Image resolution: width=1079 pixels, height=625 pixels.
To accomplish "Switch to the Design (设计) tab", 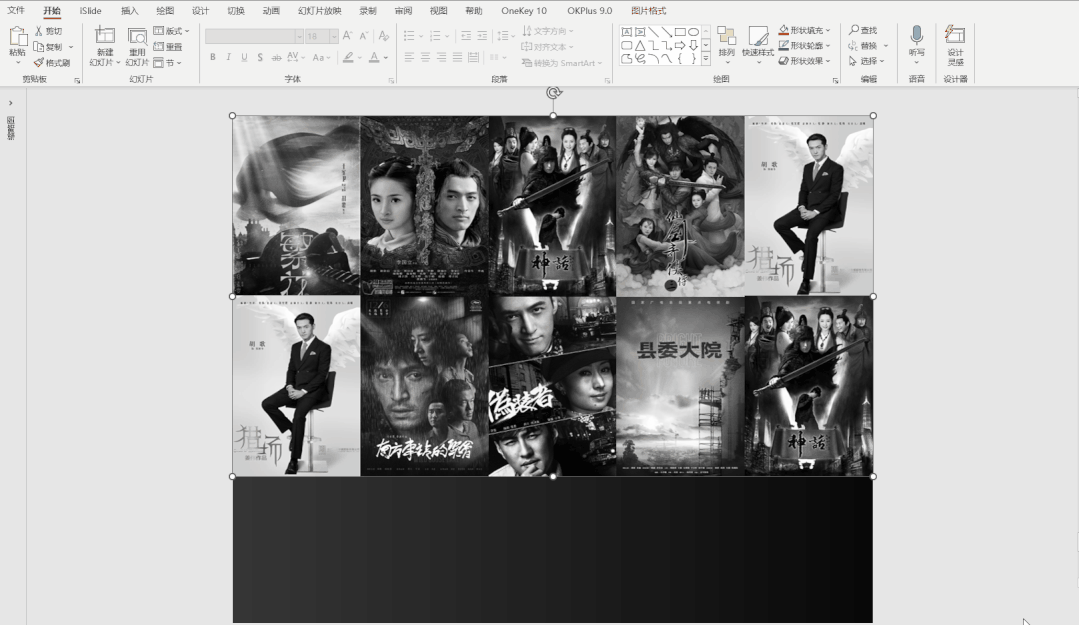I will [200, 10].
